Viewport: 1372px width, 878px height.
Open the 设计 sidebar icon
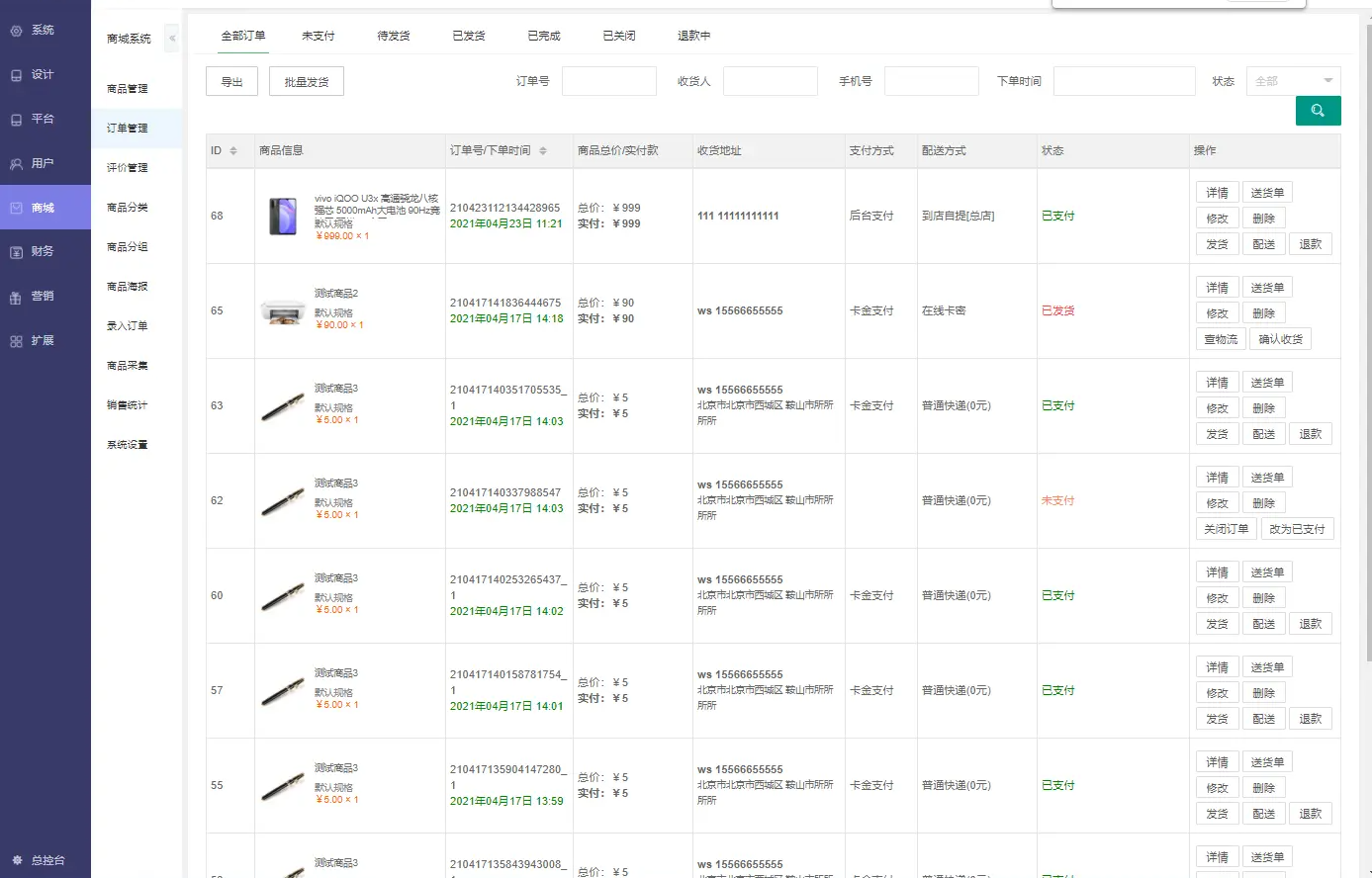click(x=16, y=75)
